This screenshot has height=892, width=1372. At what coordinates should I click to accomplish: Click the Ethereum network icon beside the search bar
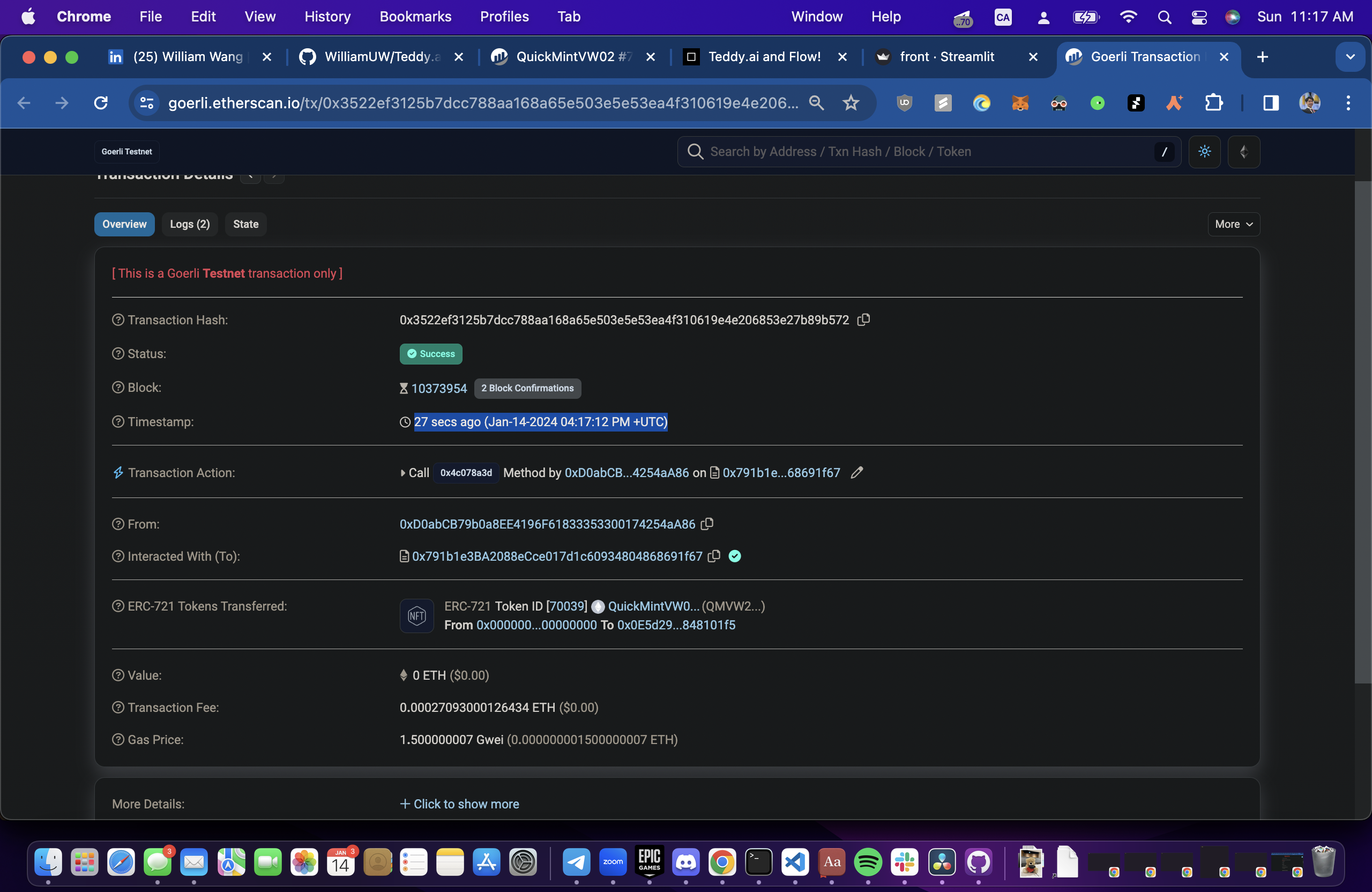point(1243,152)
